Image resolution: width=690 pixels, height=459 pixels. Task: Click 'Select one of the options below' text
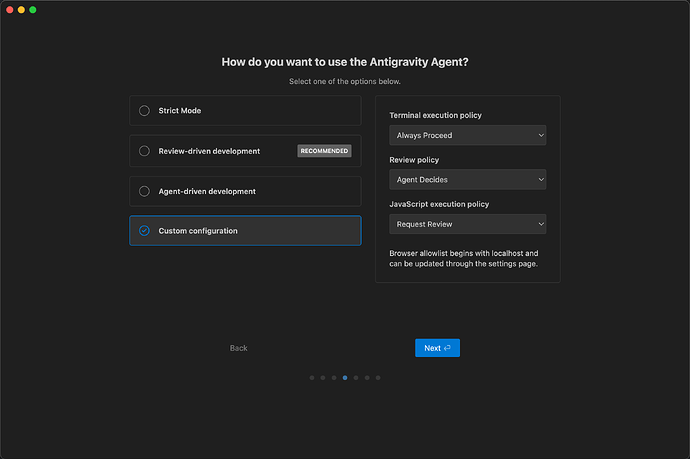(345, 81)
